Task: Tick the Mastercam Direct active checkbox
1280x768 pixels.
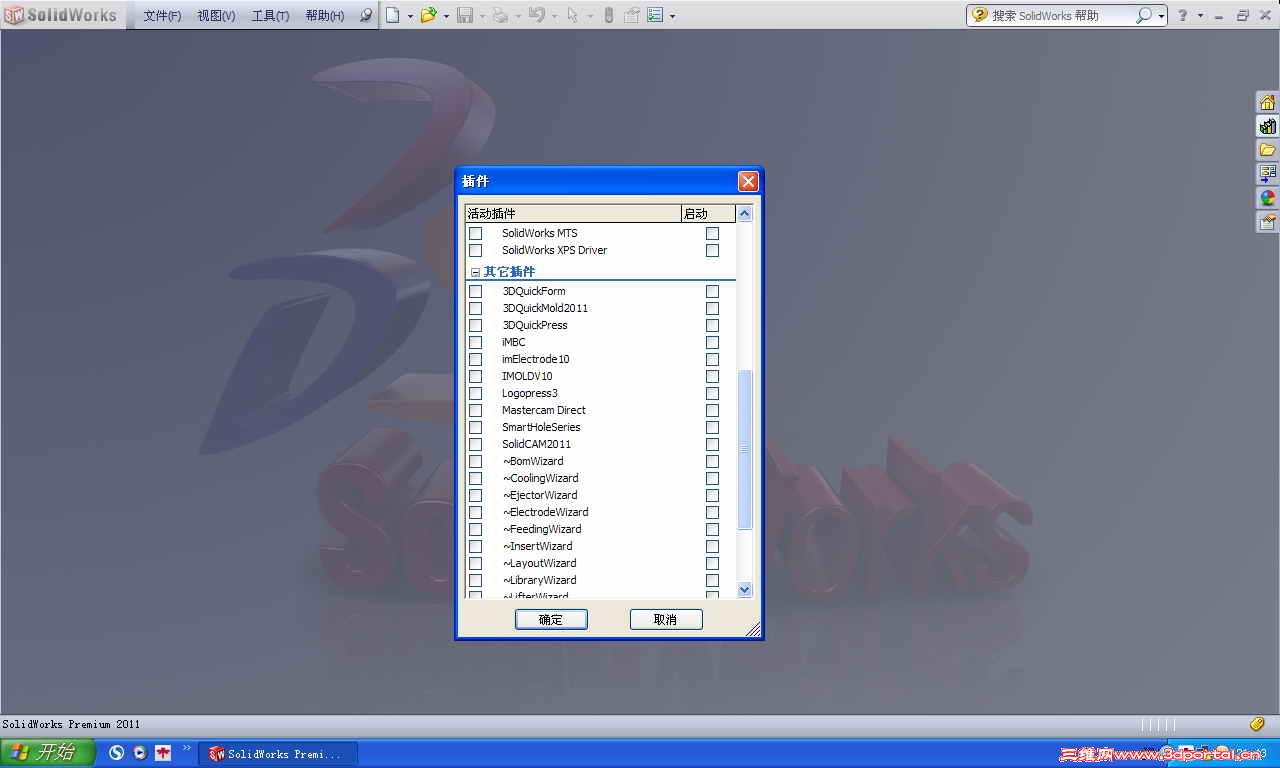Action: point(475,410)
